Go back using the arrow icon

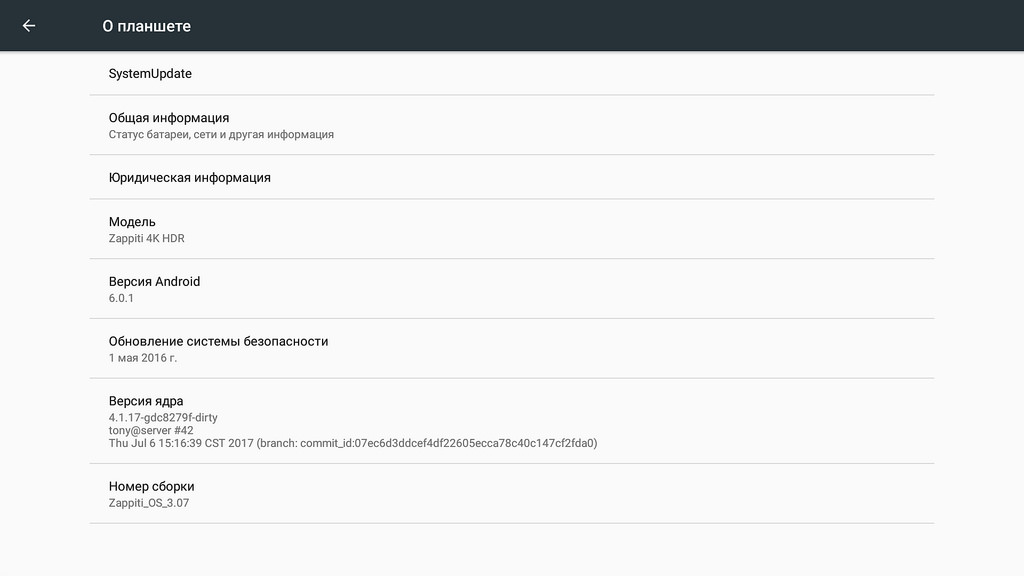[x=29, y=25]
